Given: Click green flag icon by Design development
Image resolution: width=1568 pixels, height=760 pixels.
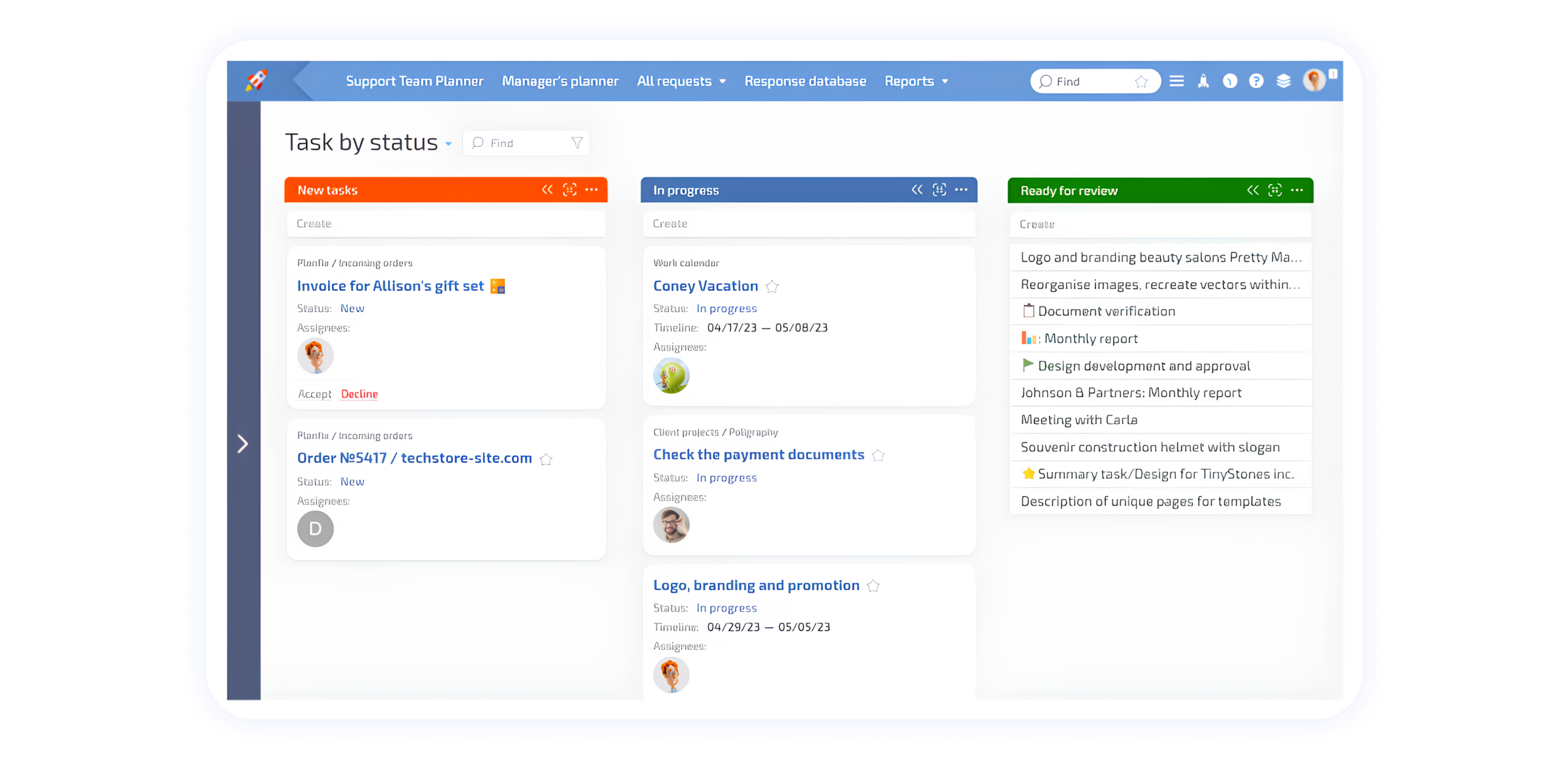Looking at the screenshot, I should 1028,365.
